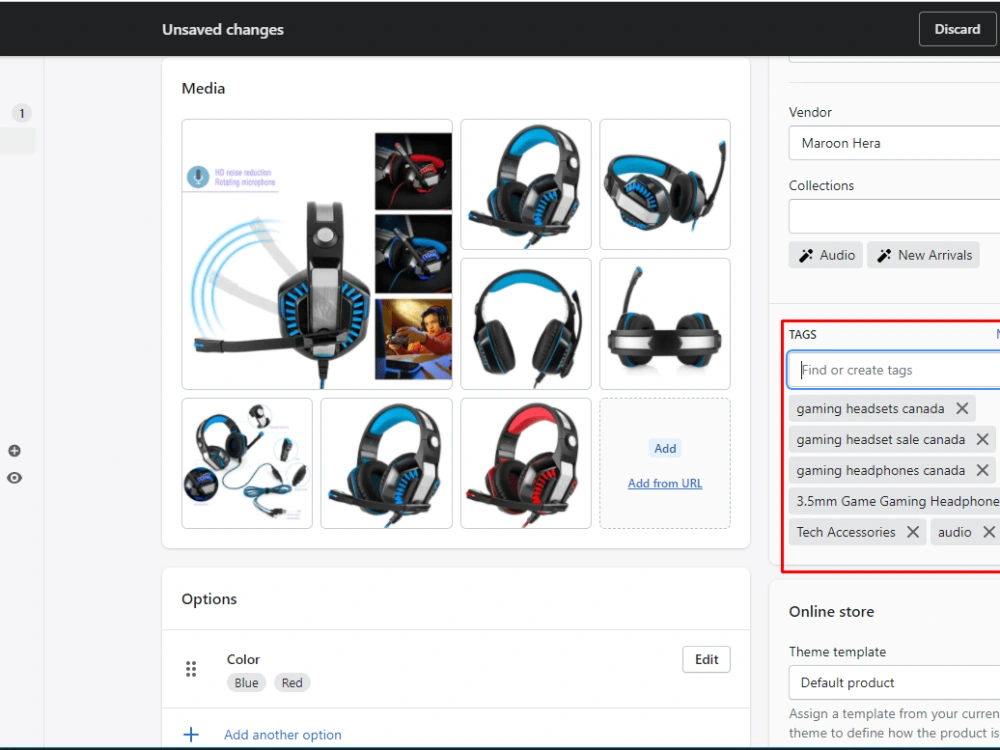1000x750 pixels.
Task: Click the gaming headsets canada tag label
Action: [871, 408]
